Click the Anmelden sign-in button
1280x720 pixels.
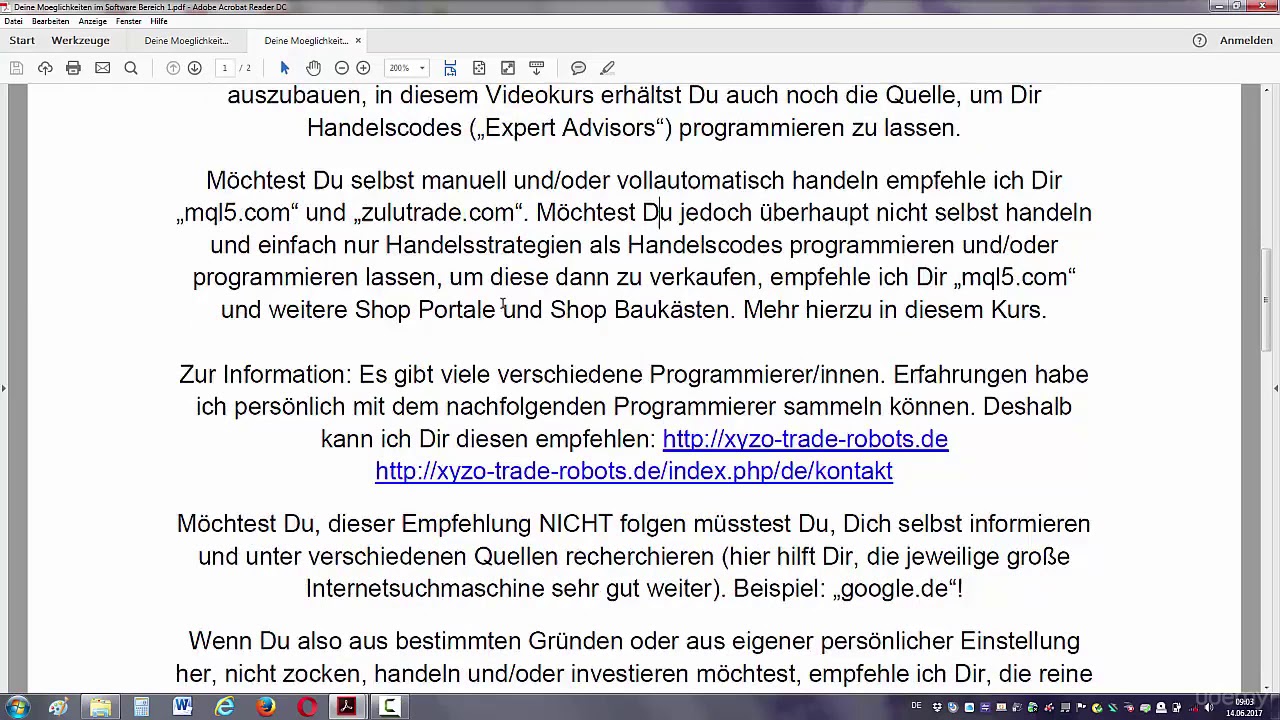[x=1246, y=41]
